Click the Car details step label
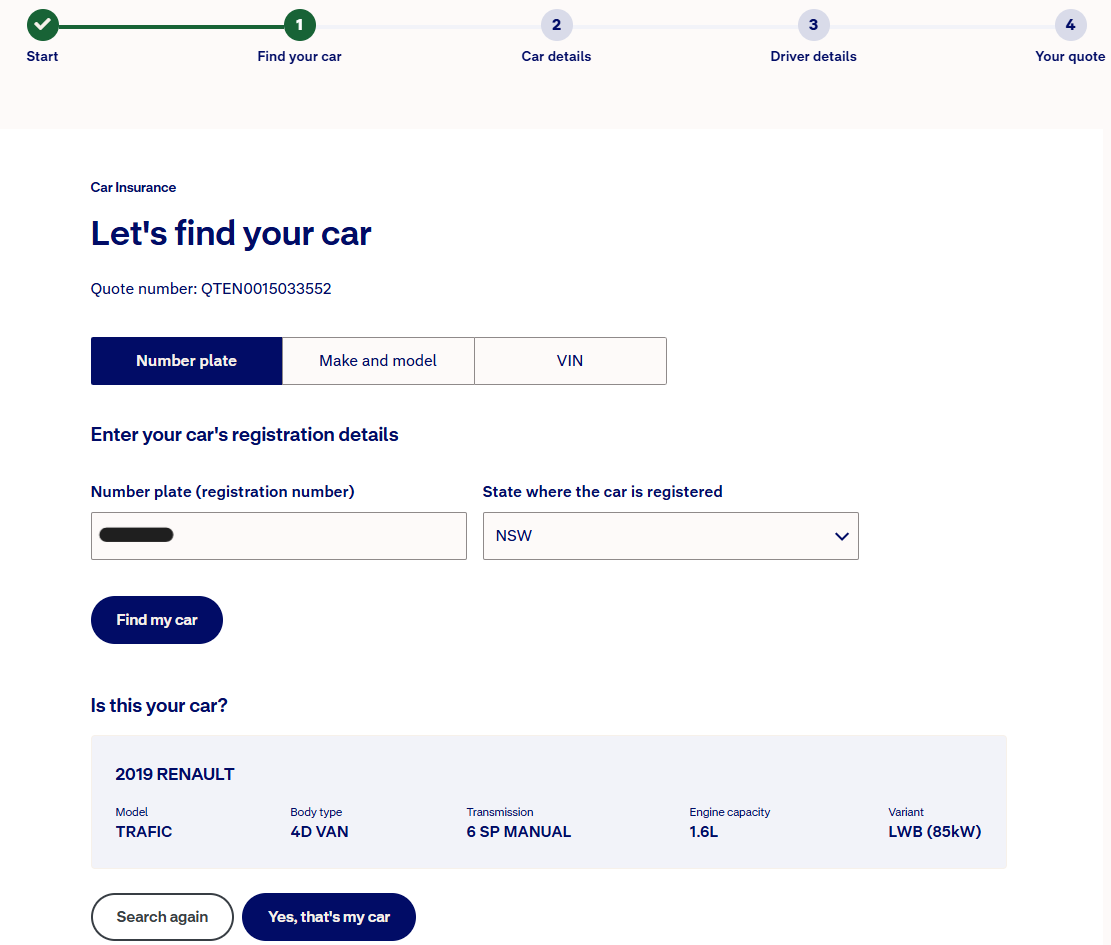 (556, 57)
